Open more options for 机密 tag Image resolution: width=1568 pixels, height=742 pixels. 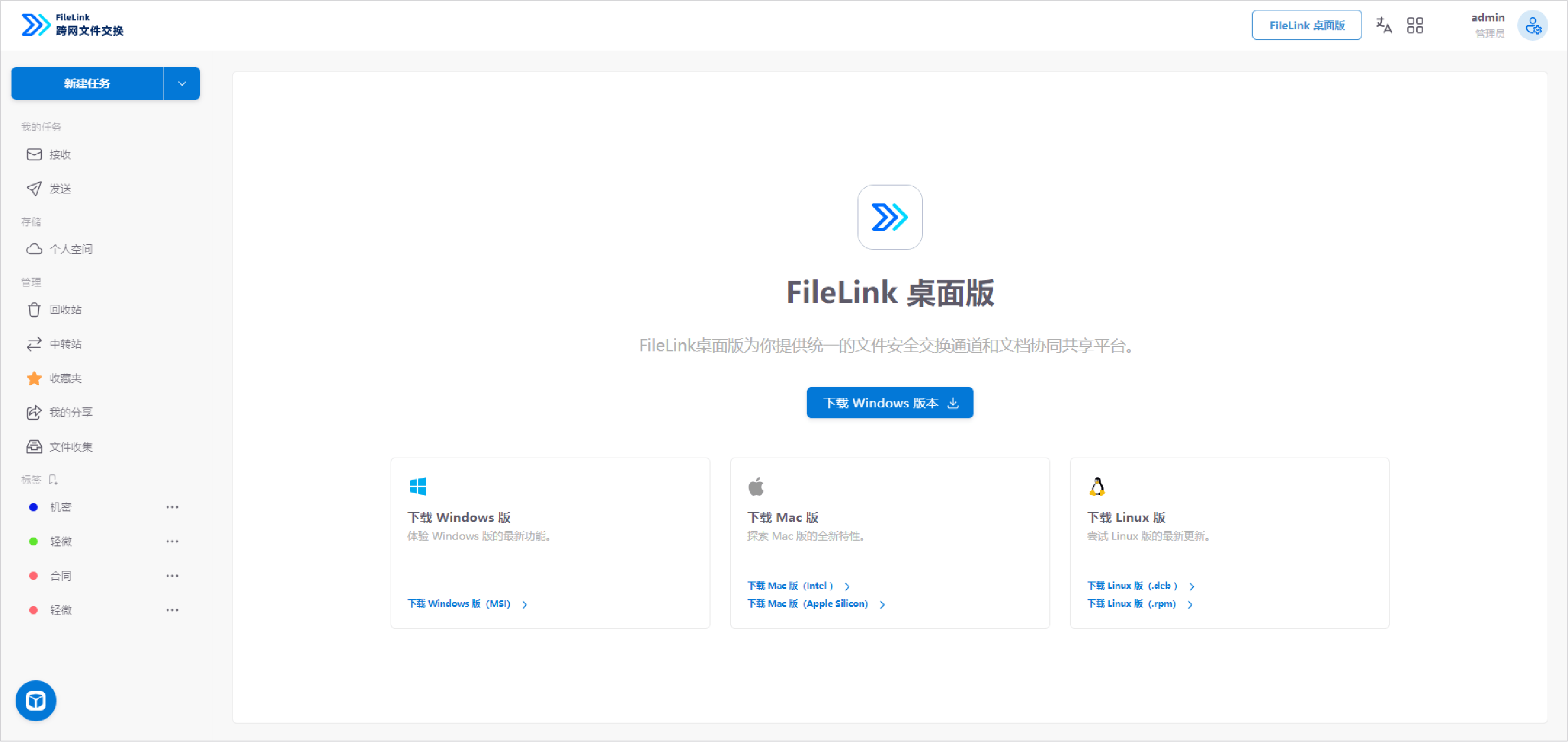point(172,507)
